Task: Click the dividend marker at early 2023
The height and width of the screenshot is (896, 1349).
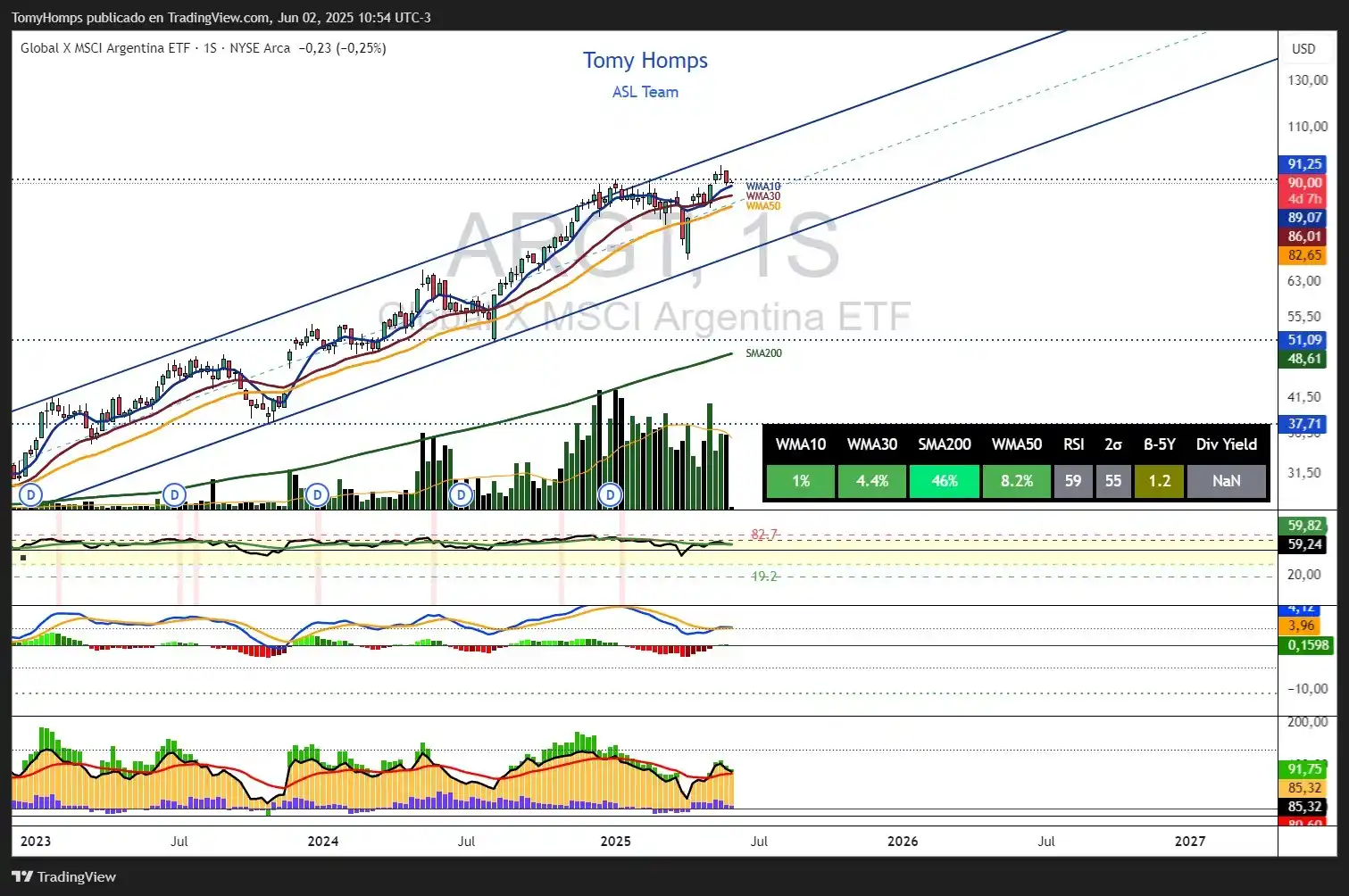Action: 31,494
